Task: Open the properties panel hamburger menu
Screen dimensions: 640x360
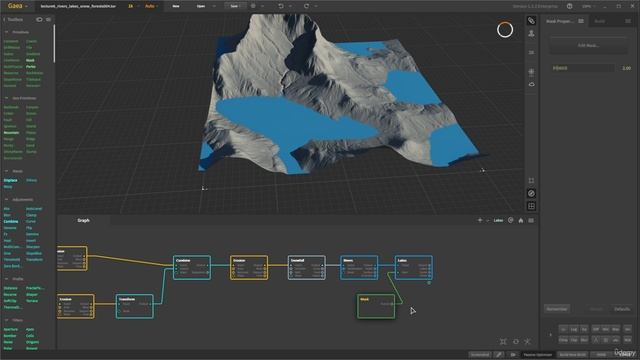Action: point(628,21)
